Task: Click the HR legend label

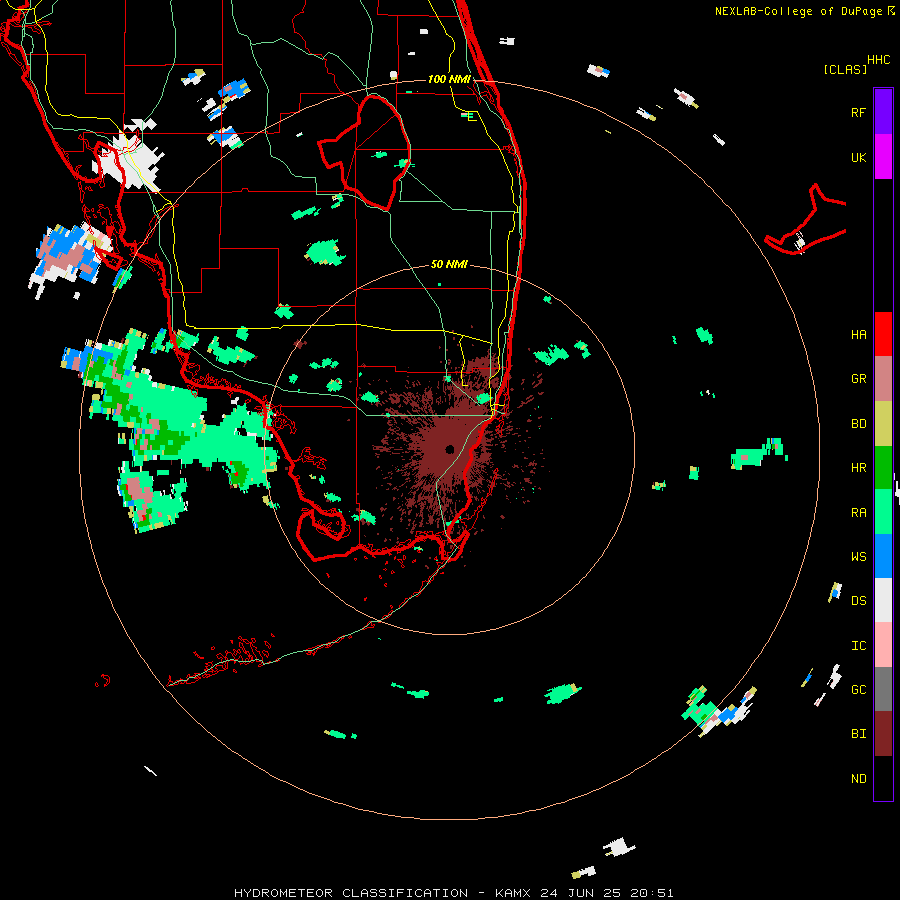Action: [858, 468]
